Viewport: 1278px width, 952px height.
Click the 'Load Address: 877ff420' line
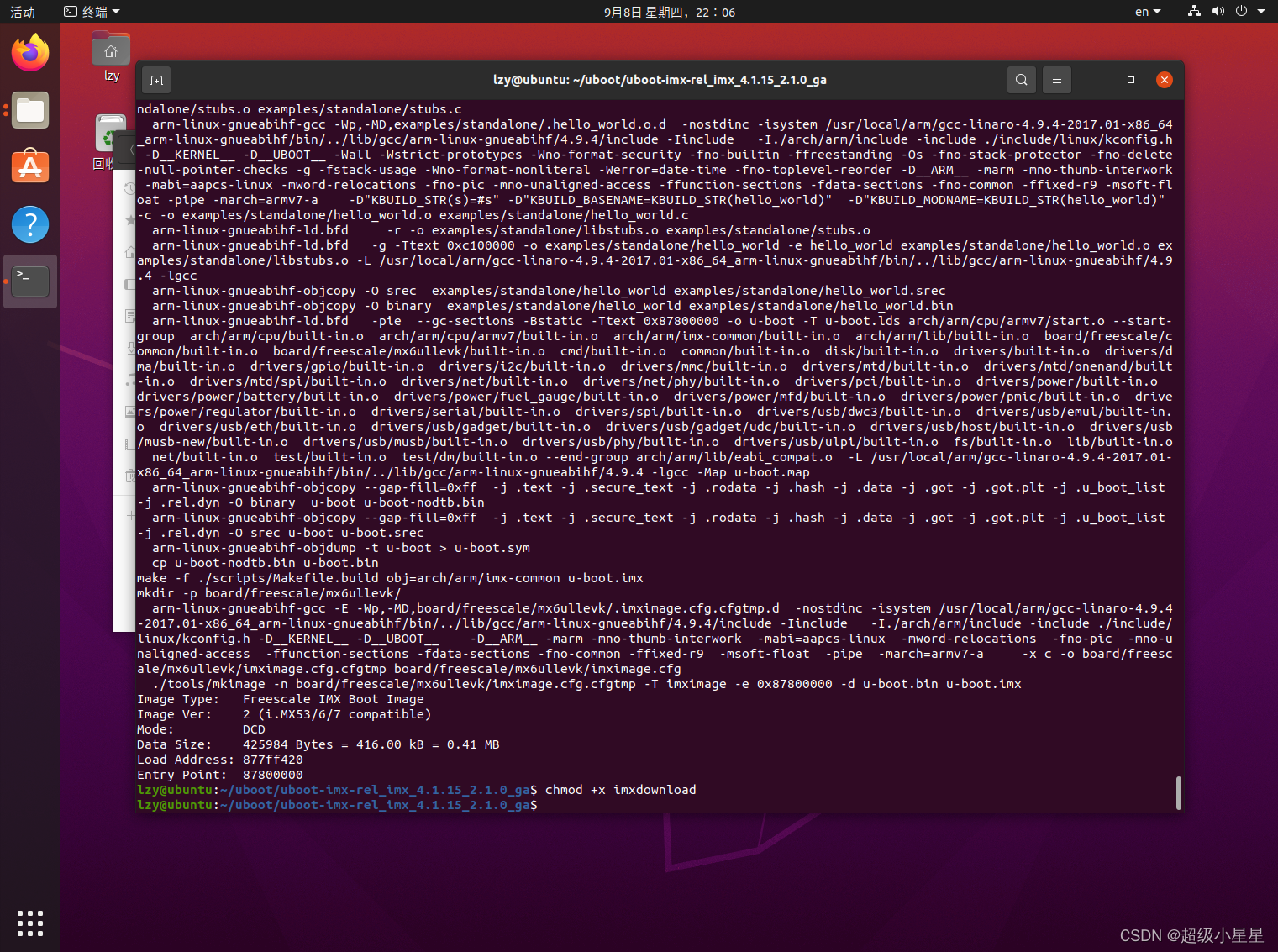tap(220, 760)
